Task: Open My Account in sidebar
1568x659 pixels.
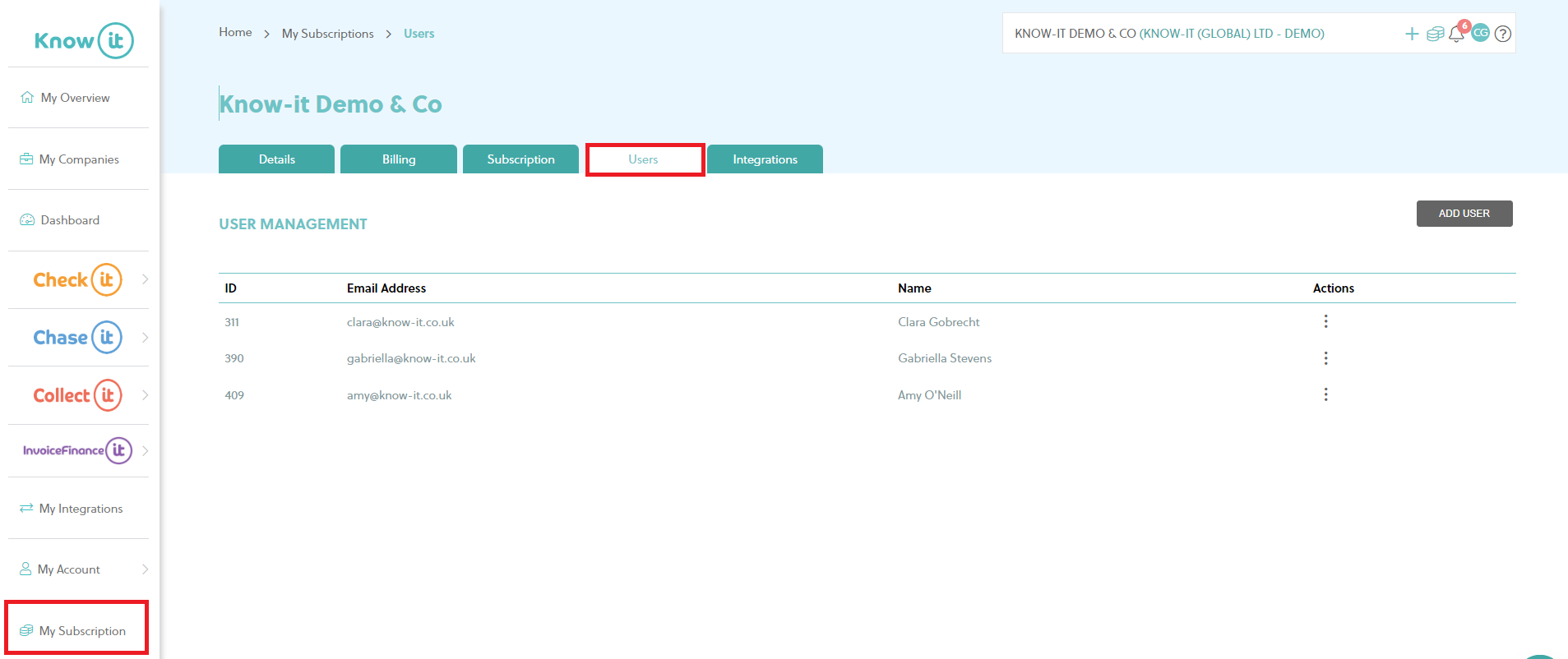Action: coord(60,569)
